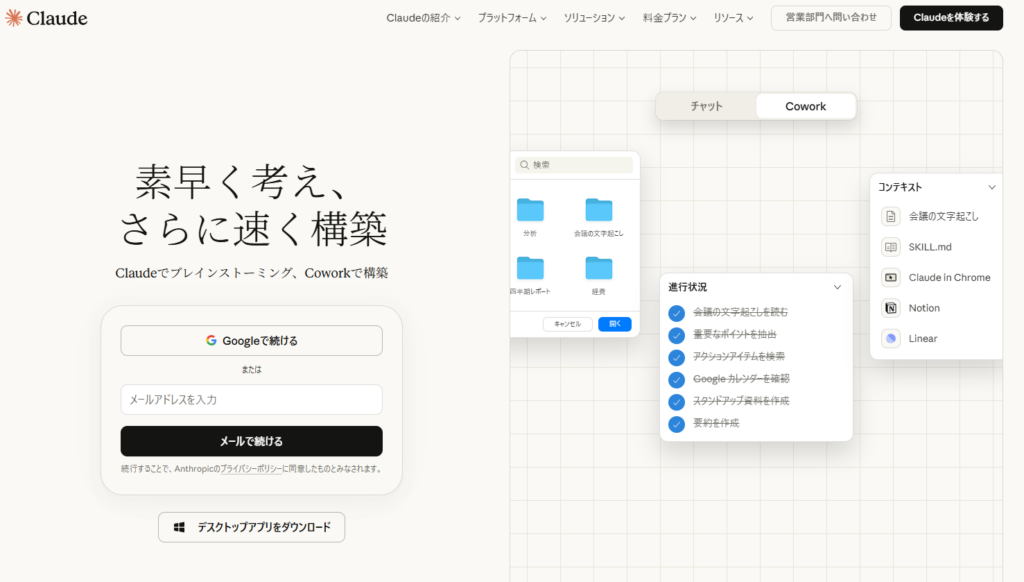This screenshot has width=1024, height=582.
Task: Toggle the Google カレンダーを確認 checkbox
Action: (677, 379)
